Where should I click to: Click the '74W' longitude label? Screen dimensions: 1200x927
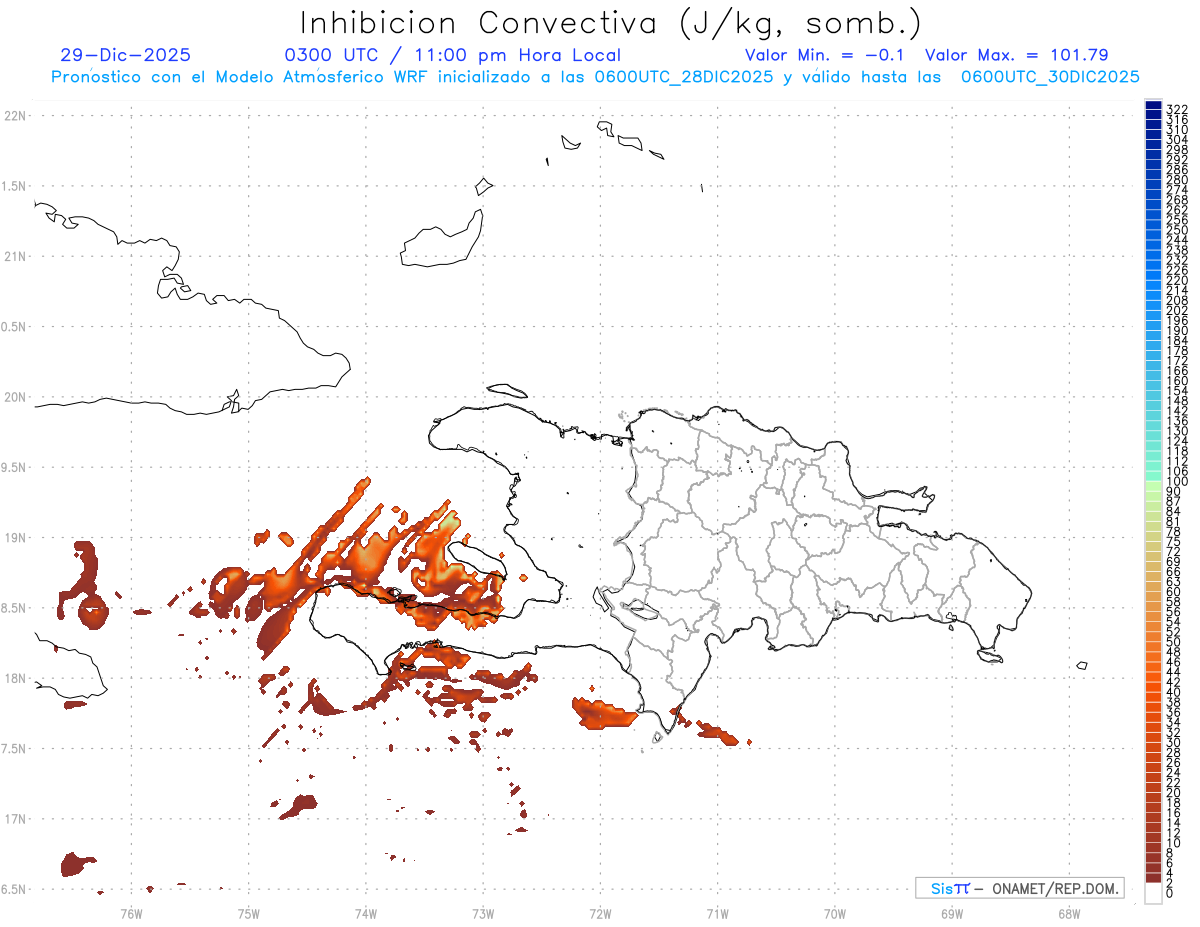tap(366, 913)
